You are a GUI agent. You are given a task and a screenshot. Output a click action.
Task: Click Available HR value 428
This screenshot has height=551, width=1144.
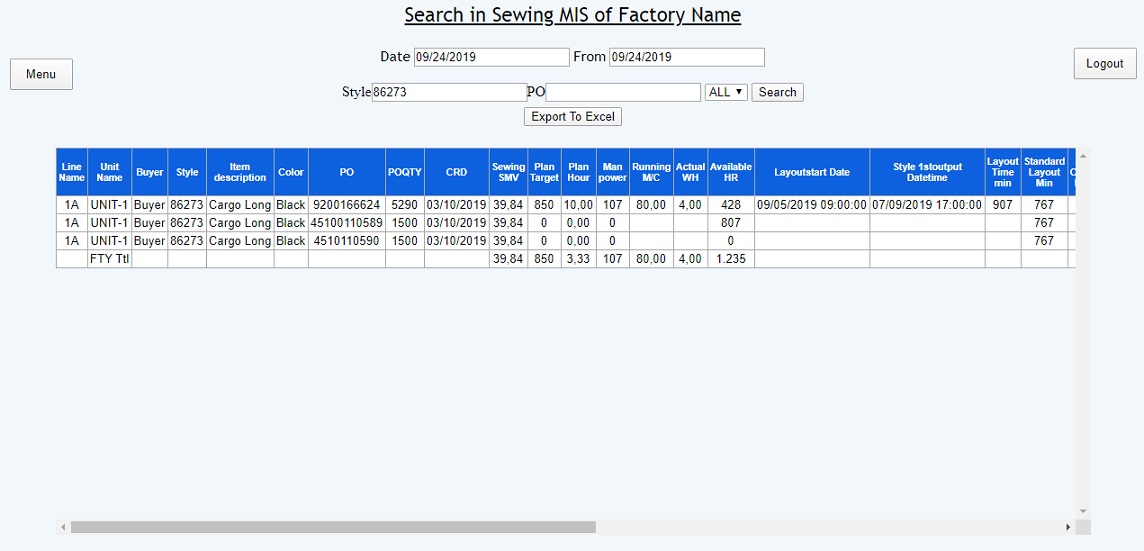[x=731, y=205]
